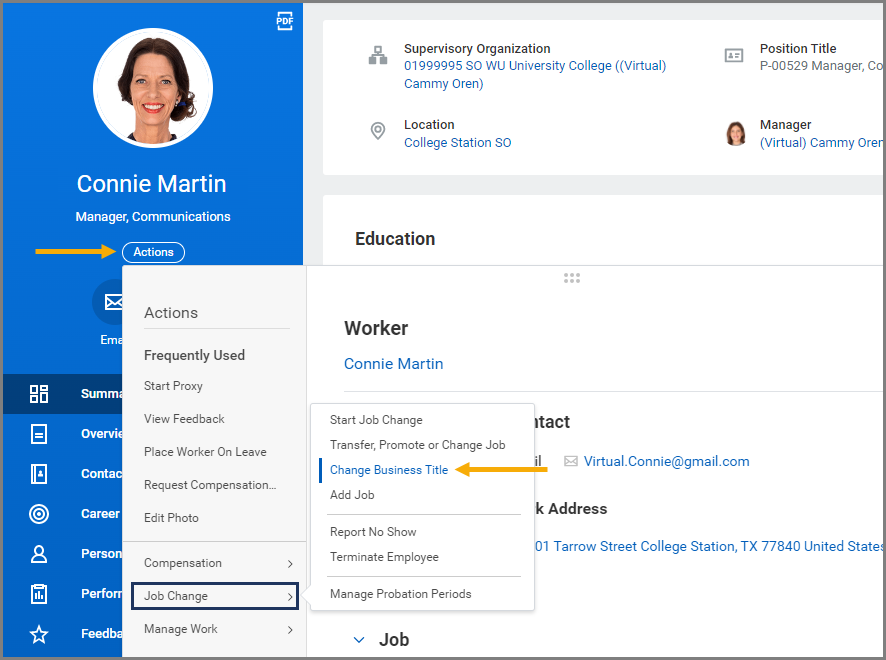Open the Overview sidebar icon

[x=39, y=434]
